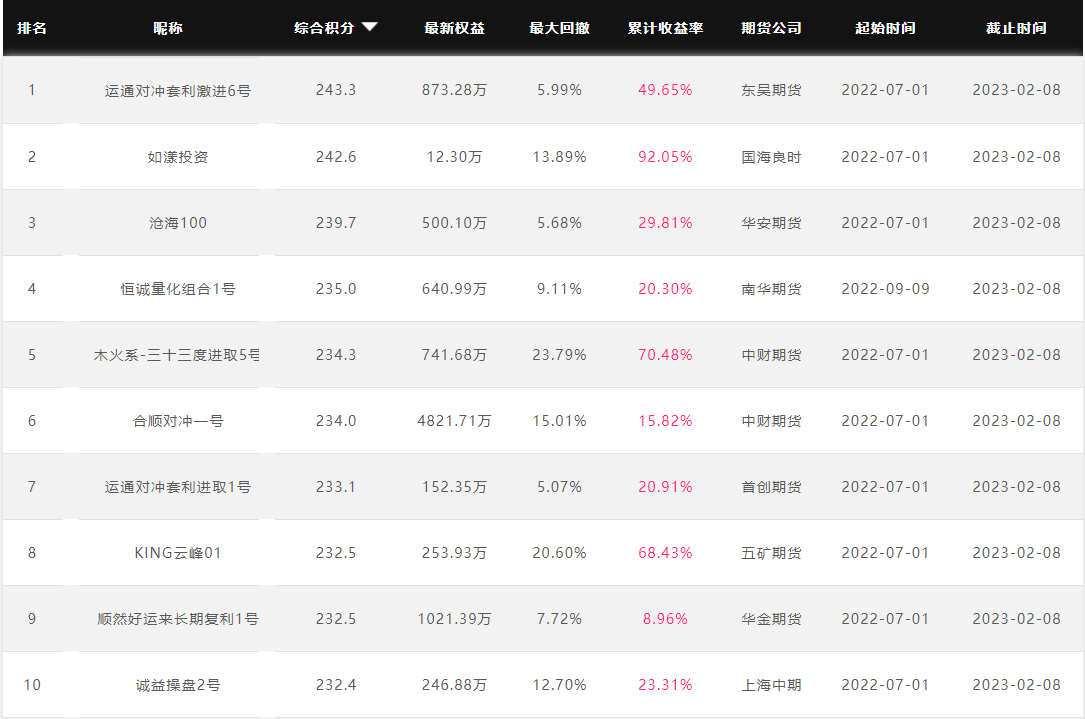
Task: Select futures company 华安期货
Action: pyautogui.click(x=771, y=223)
